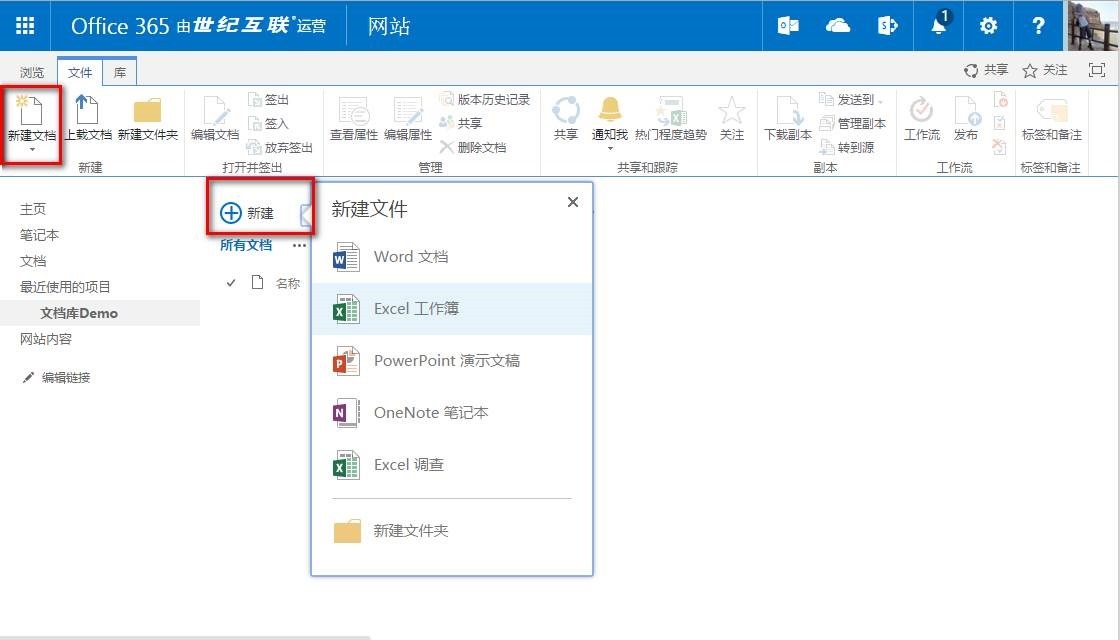Open settings gear
The height and width of the screenshot is (640, 1119).
point(988,26)
